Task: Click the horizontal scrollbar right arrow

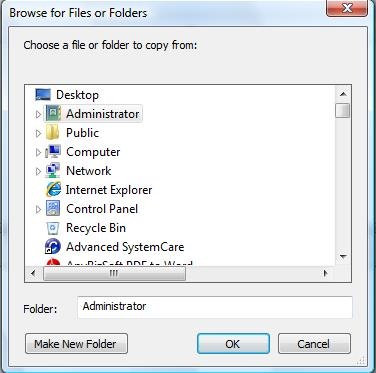Action: point(326,274)
